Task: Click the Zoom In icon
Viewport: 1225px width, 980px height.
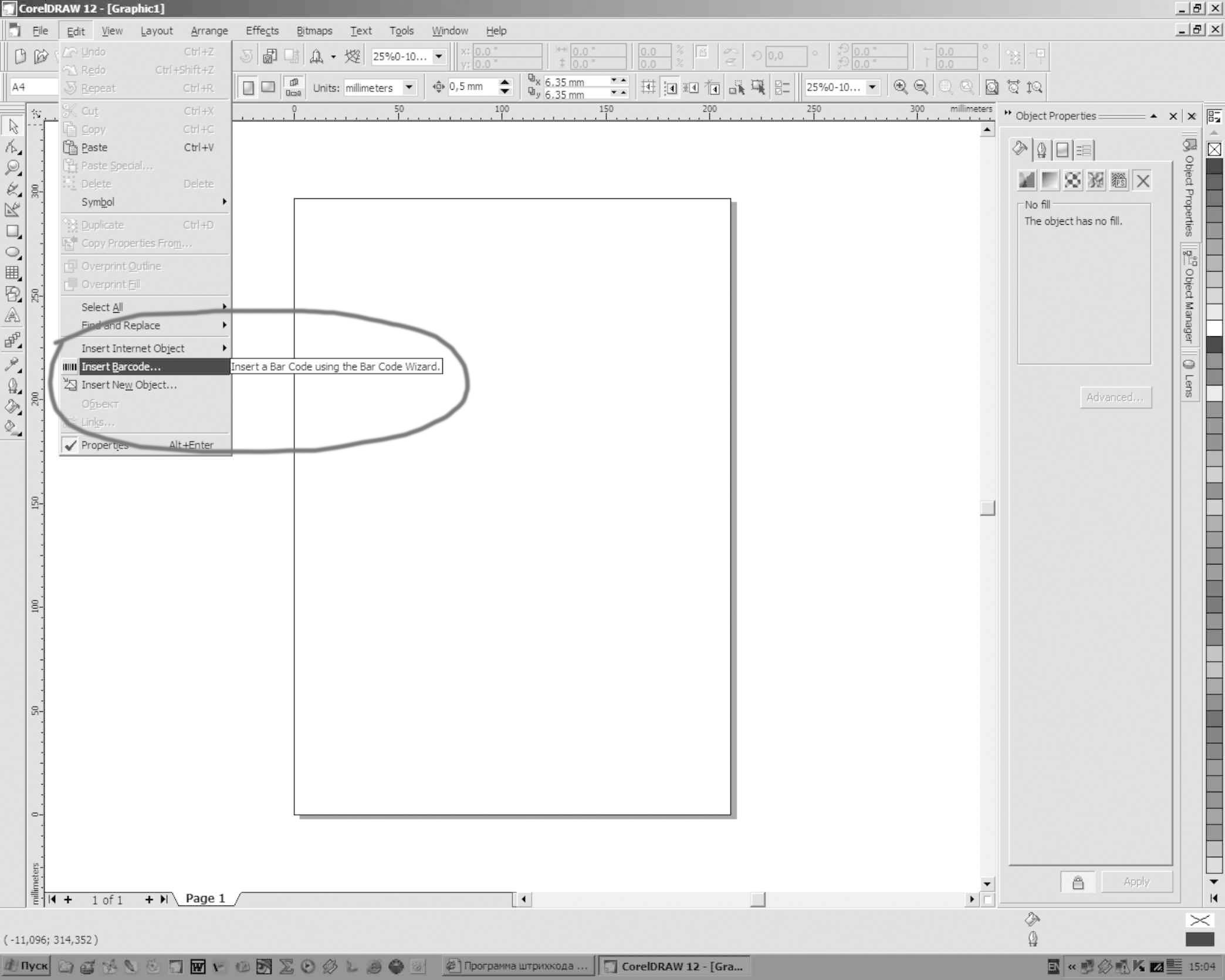Action: [901, 87]
